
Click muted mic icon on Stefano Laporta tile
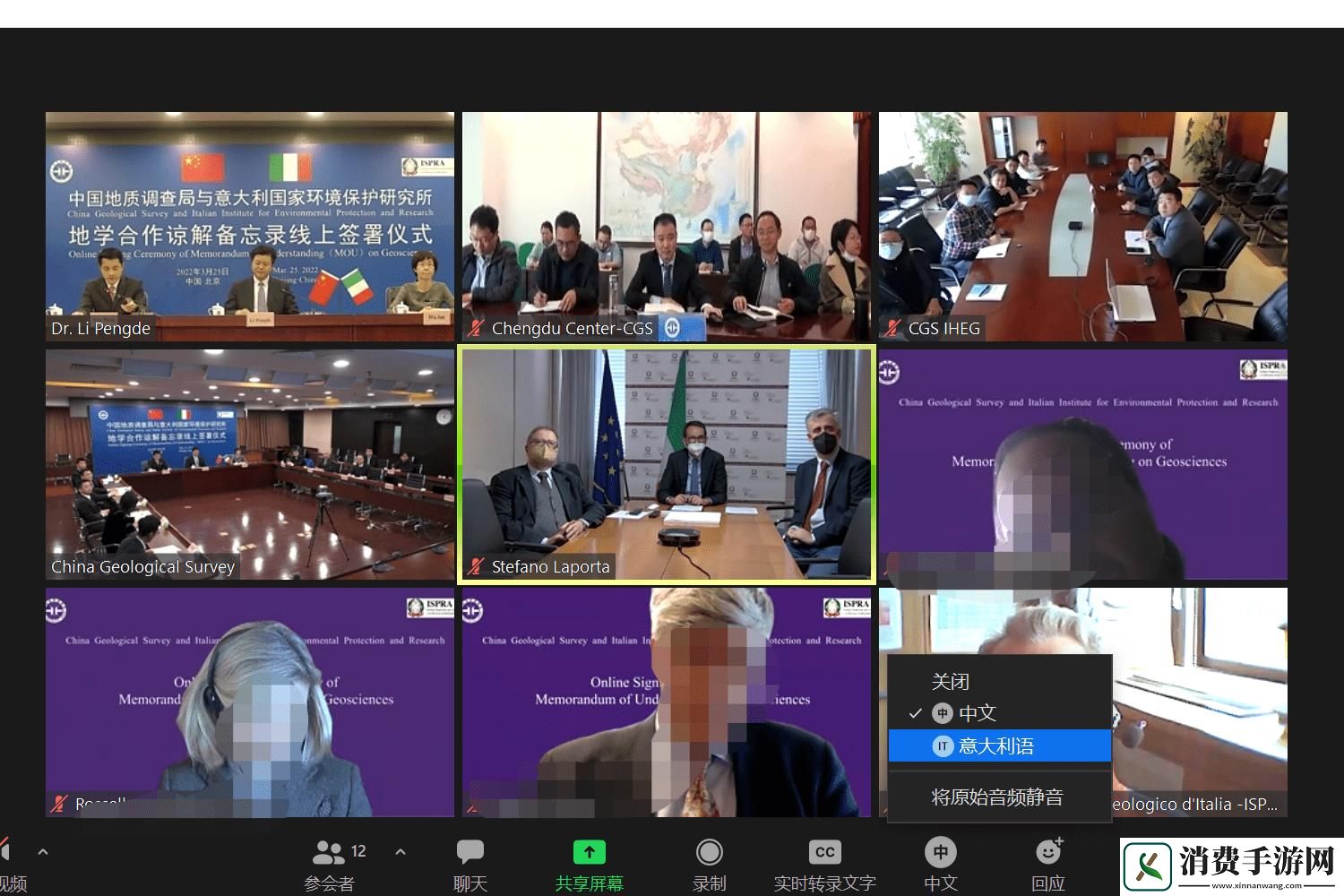(x=476, y=566)
